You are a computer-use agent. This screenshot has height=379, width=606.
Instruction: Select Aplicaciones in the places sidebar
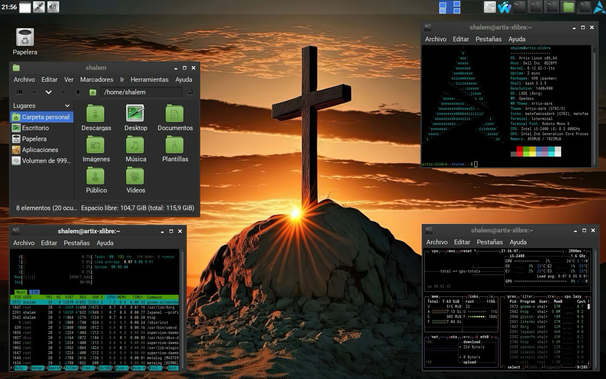click(x=42, y=150)
